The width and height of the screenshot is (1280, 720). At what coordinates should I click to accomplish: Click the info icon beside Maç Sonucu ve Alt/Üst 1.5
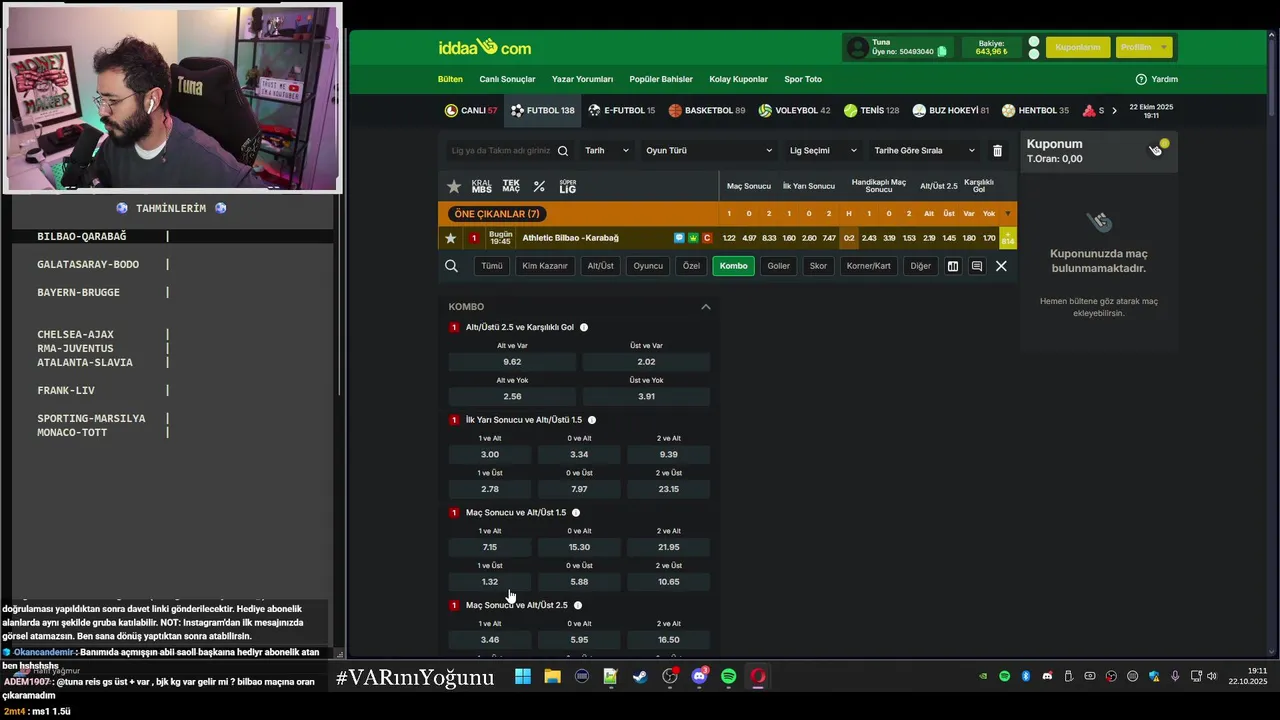click(576, 513)
